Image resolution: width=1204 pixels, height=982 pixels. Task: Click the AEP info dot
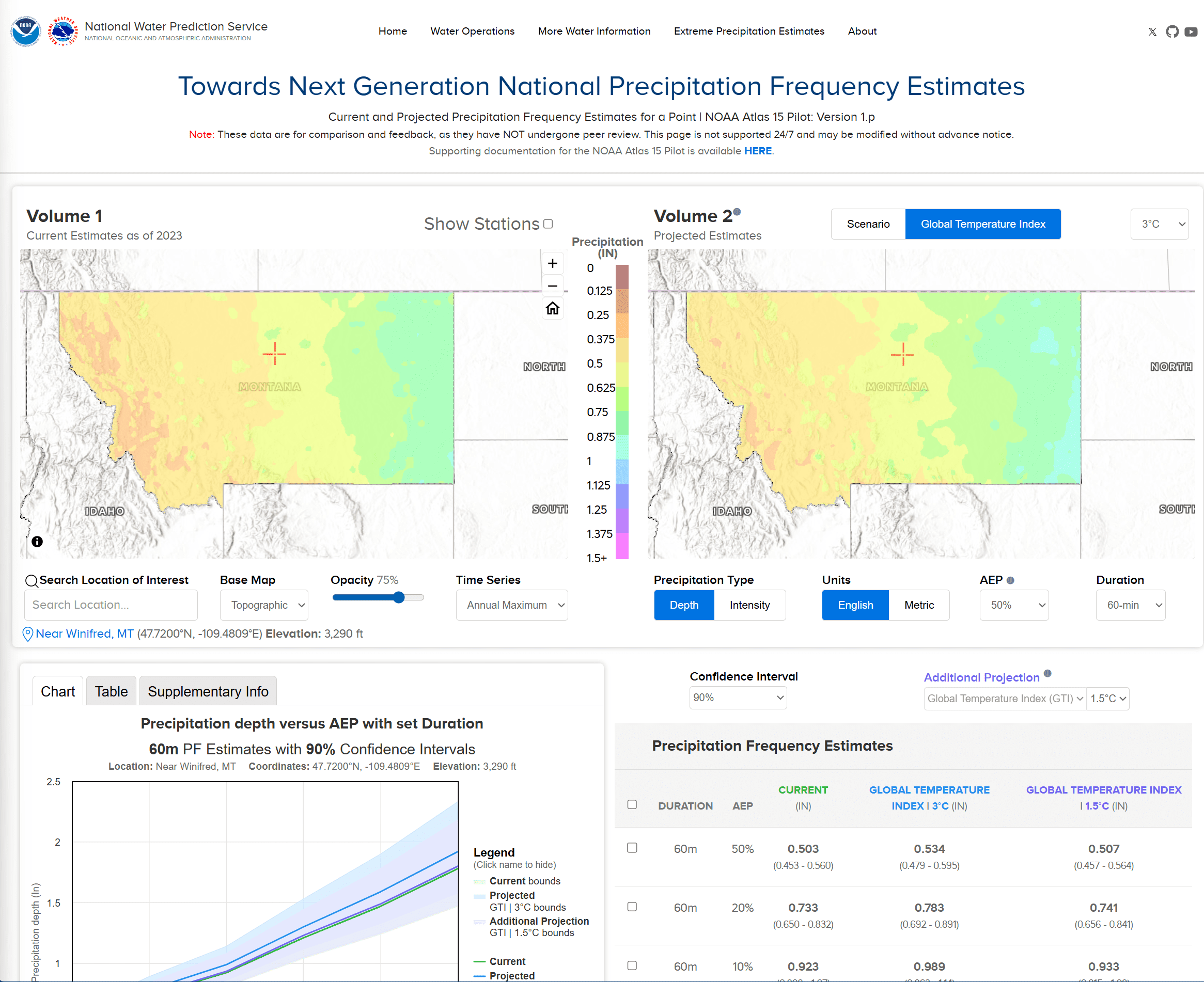click(1010, 580)
